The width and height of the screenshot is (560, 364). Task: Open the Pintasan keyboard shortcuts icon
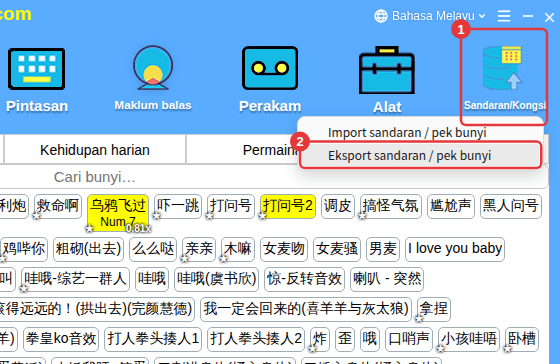click(36, 69)
